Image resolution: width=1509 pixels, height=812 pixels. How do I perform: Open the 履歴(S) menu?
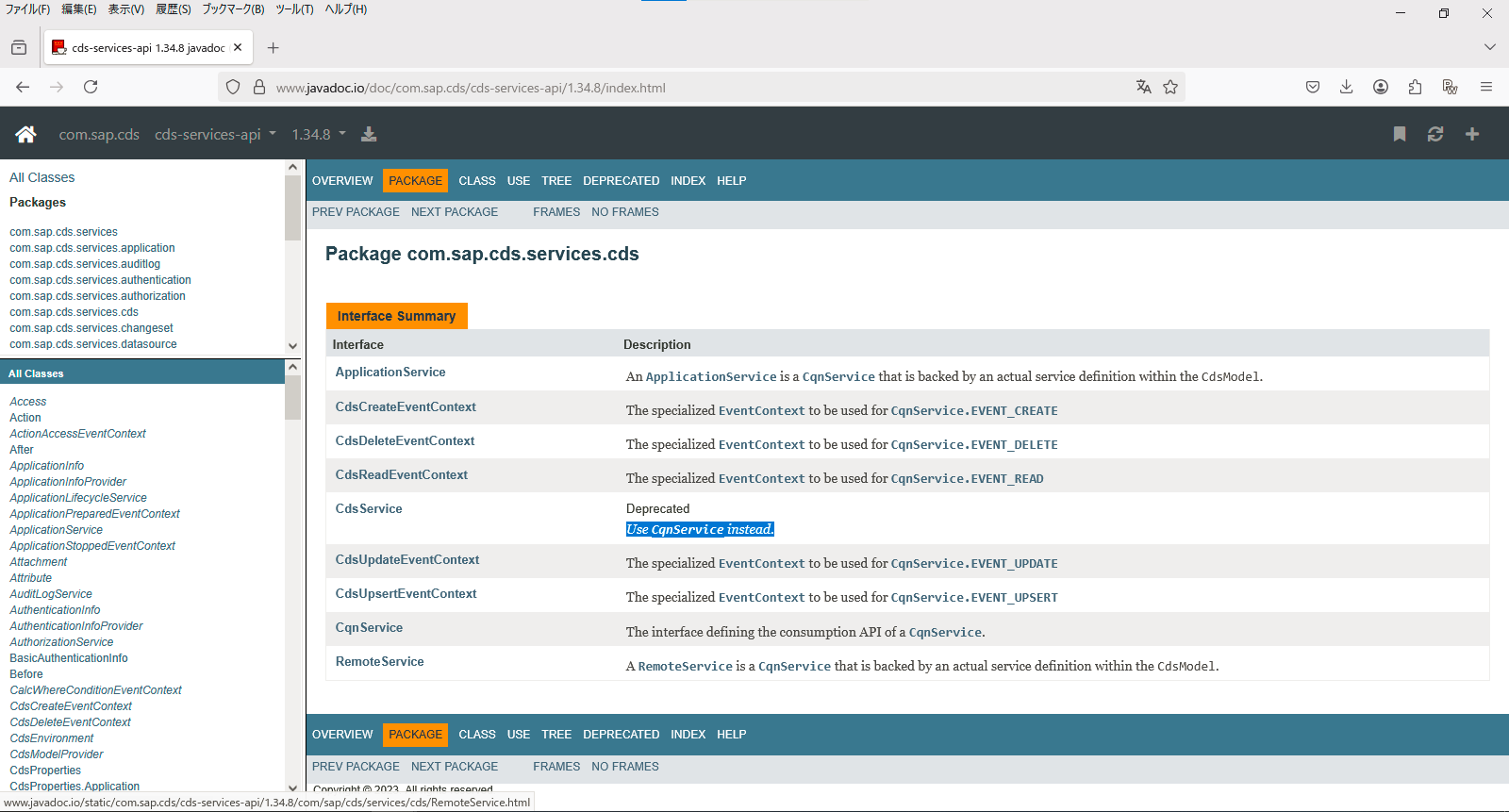click(x=173, y=9)
